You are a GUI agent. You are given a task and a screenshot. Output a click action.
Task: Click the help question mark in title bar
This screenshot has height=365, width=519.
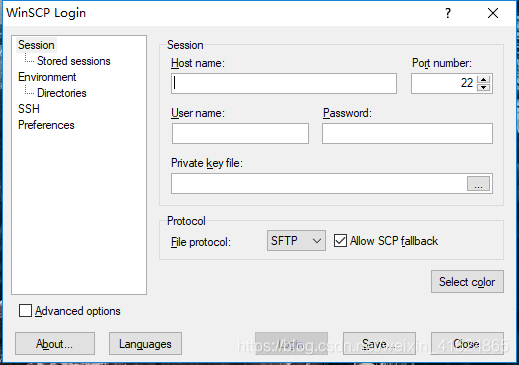coord(448,13)
